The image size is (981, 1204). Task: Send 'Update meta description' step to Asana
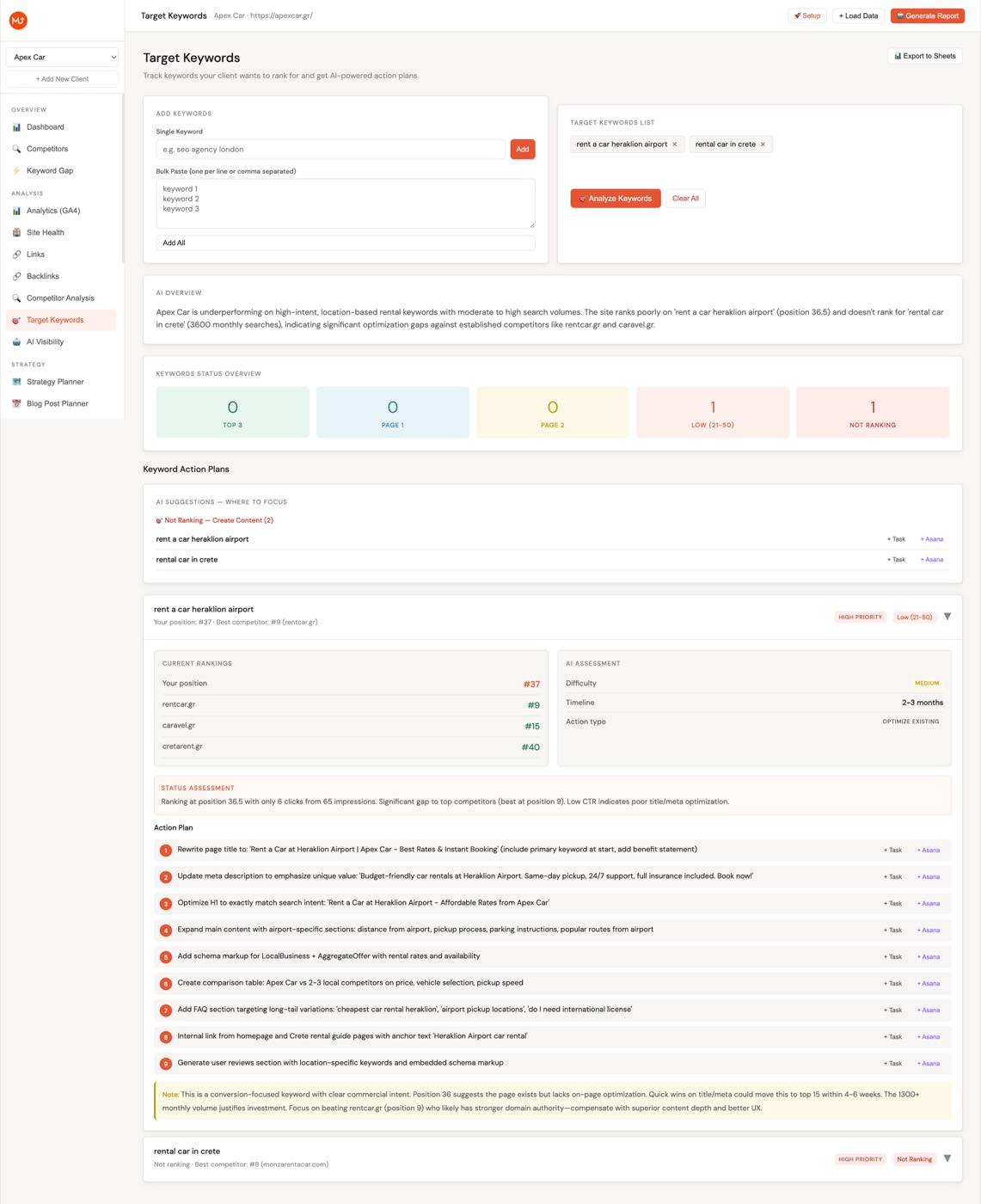(929, 877)
